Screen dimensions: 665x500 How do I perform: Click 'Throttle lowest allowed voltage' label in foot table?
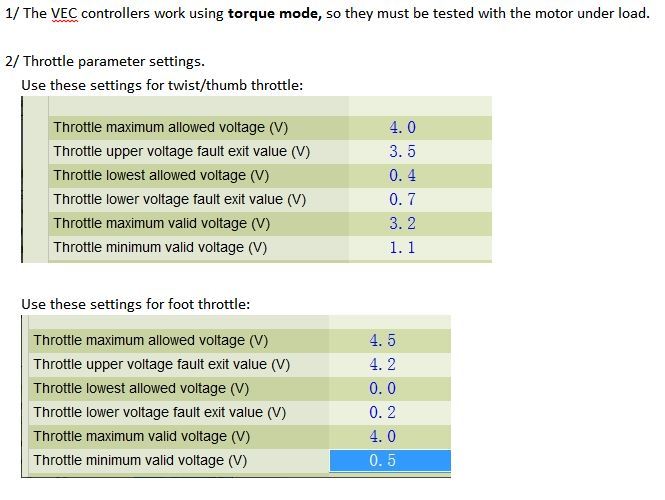tap(141, 389)
